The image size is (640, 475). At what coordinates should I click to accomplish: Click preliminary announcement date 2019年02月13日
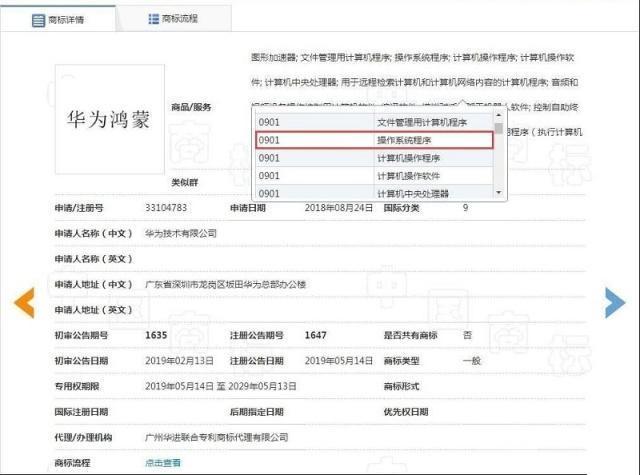pyautogui.click(x=180, y=361)
